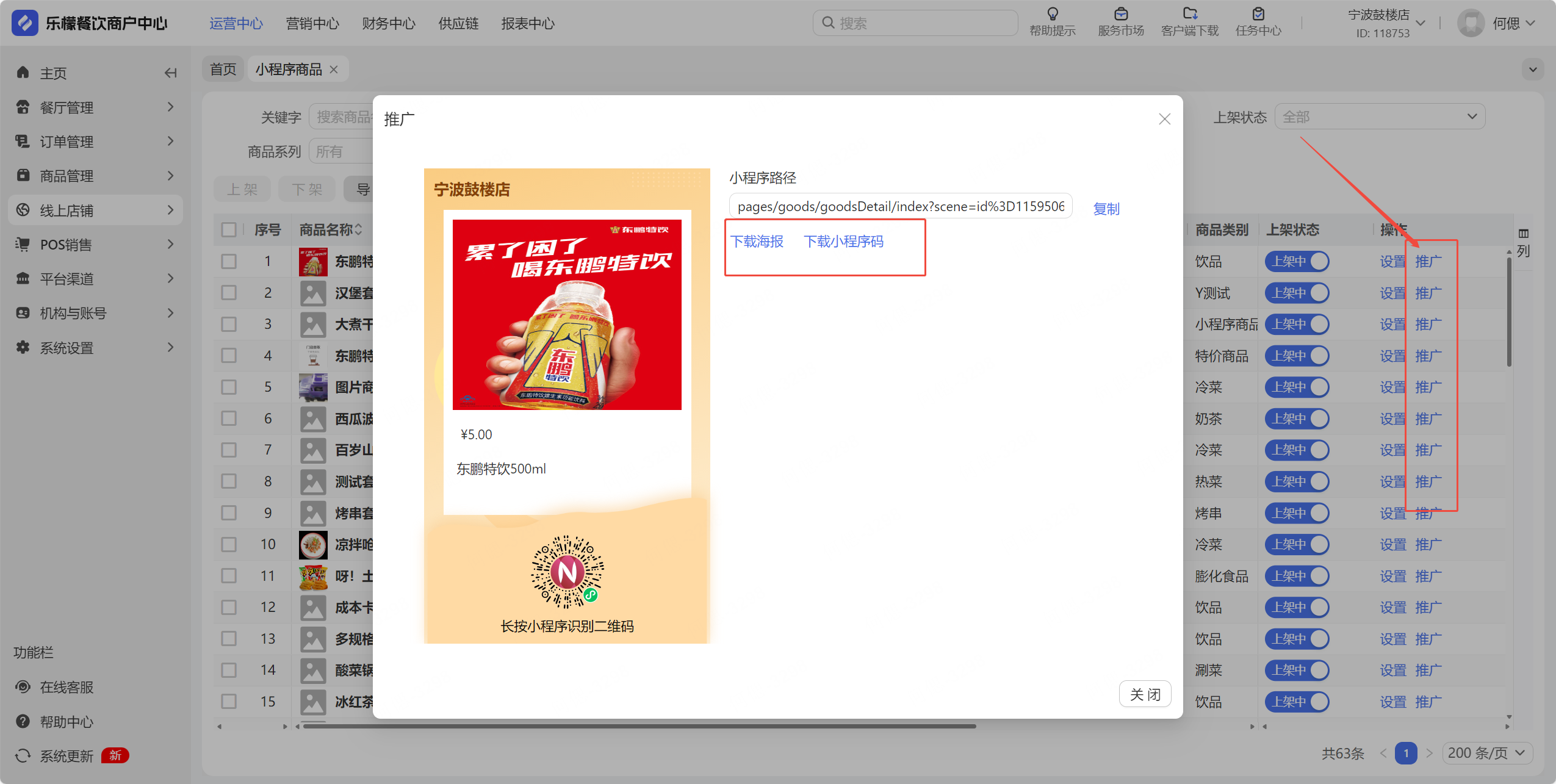This screenshot has height=784, width=1556.
Task: Click the 机构与账号 icon
Action: coord(23,313)
